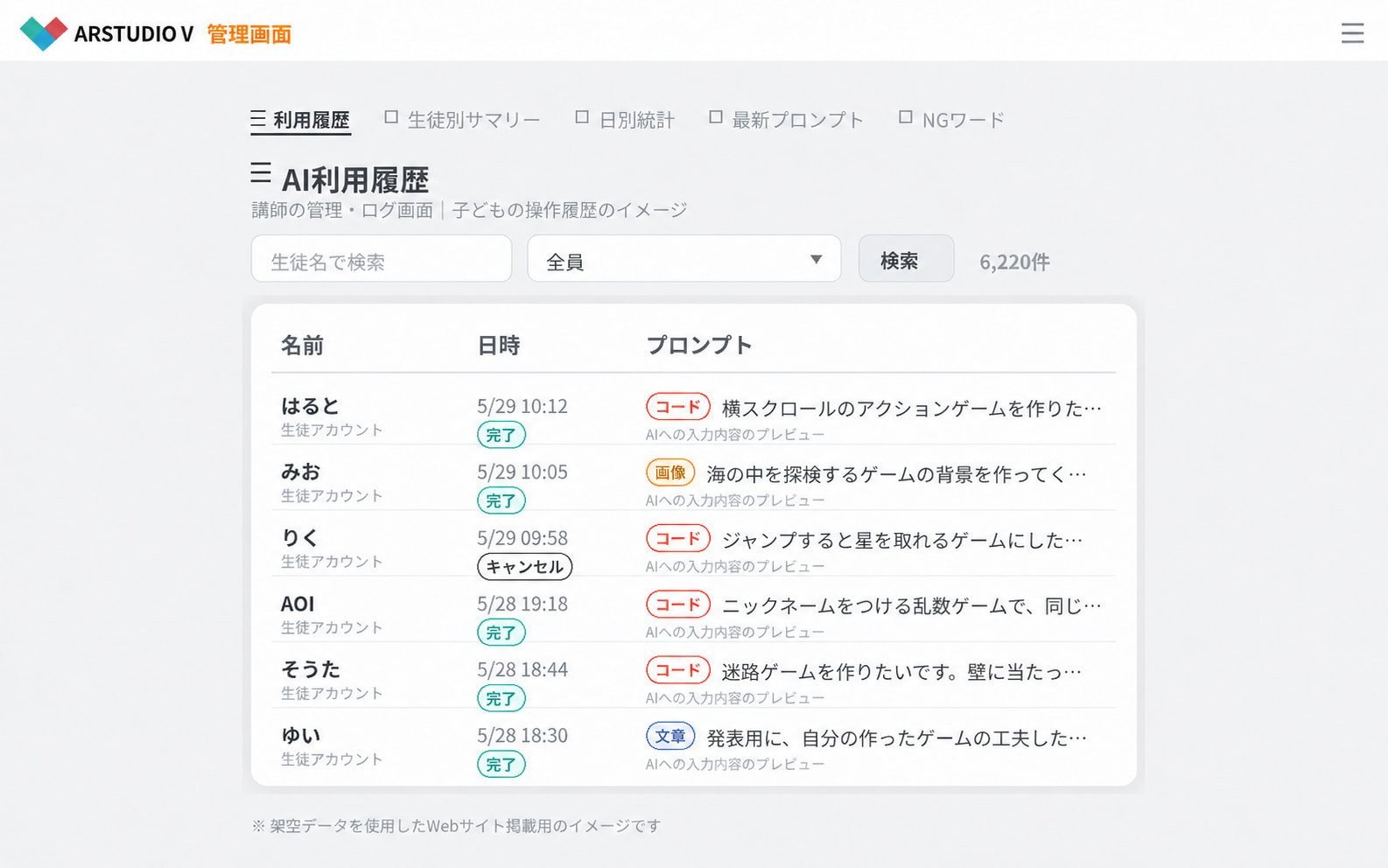Click the 5/29 09:58 timestamp
Viewport: 1388px width, 868px height.
tap(522, 537)
